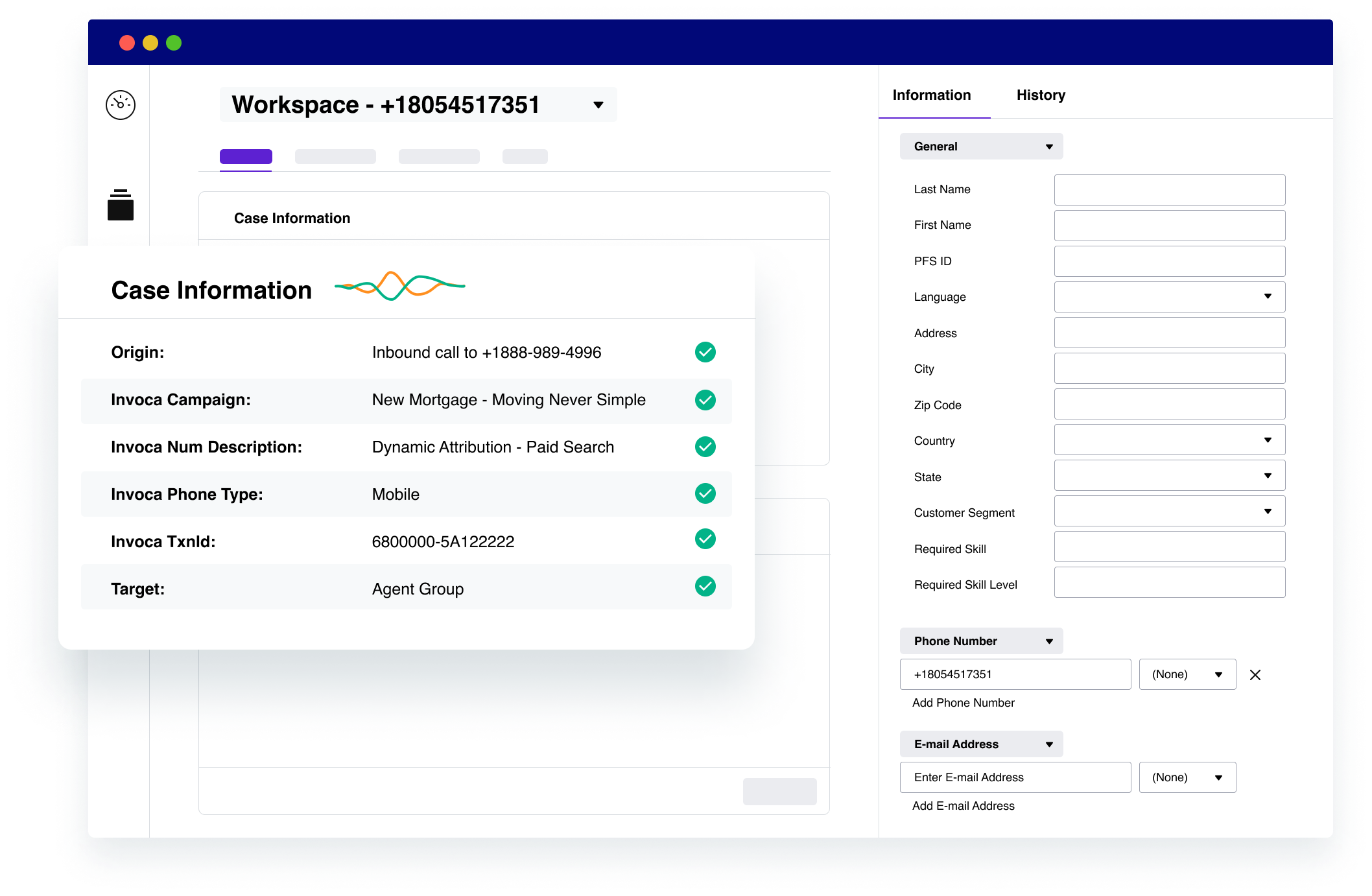
Task: Select the fourth short gray tab
Action: pyautogui.click(x=525, y=156)
